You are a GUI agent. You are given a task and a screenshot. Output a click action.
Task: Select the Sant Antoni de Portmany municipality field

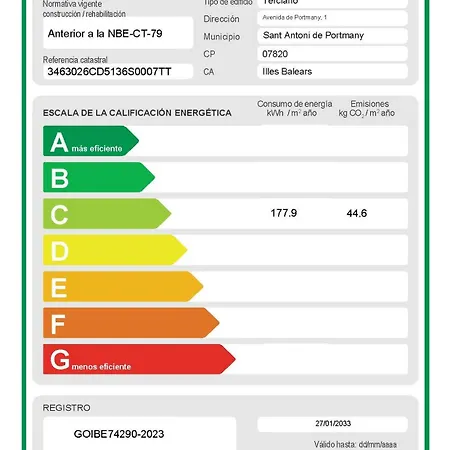(x=332, y=35)
